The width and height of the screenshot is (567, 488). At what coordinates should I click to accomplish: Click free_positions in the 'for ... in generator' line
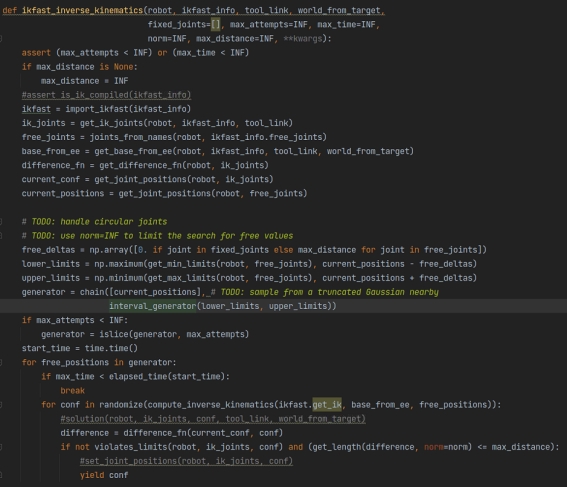pos(75,363)
